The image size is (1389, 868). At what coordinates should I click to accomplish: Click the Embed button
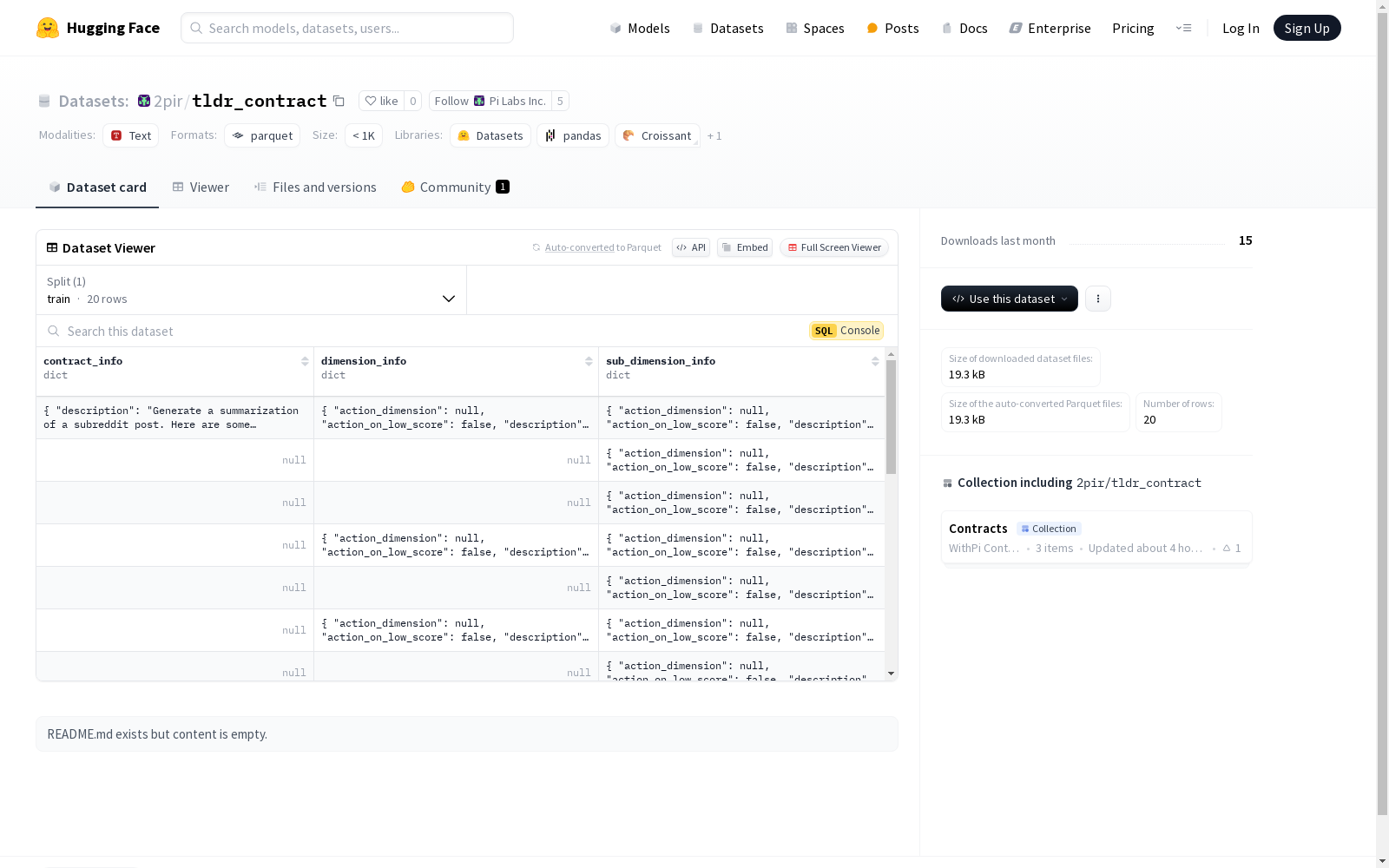[x=745, y=247]
